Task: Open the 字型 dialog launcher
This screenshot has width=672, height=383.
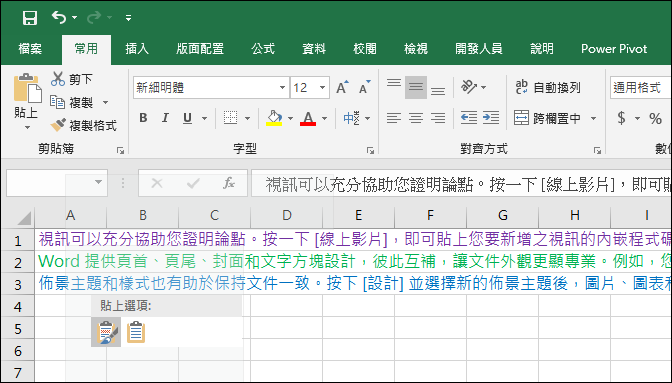Action: click(370, 150)
